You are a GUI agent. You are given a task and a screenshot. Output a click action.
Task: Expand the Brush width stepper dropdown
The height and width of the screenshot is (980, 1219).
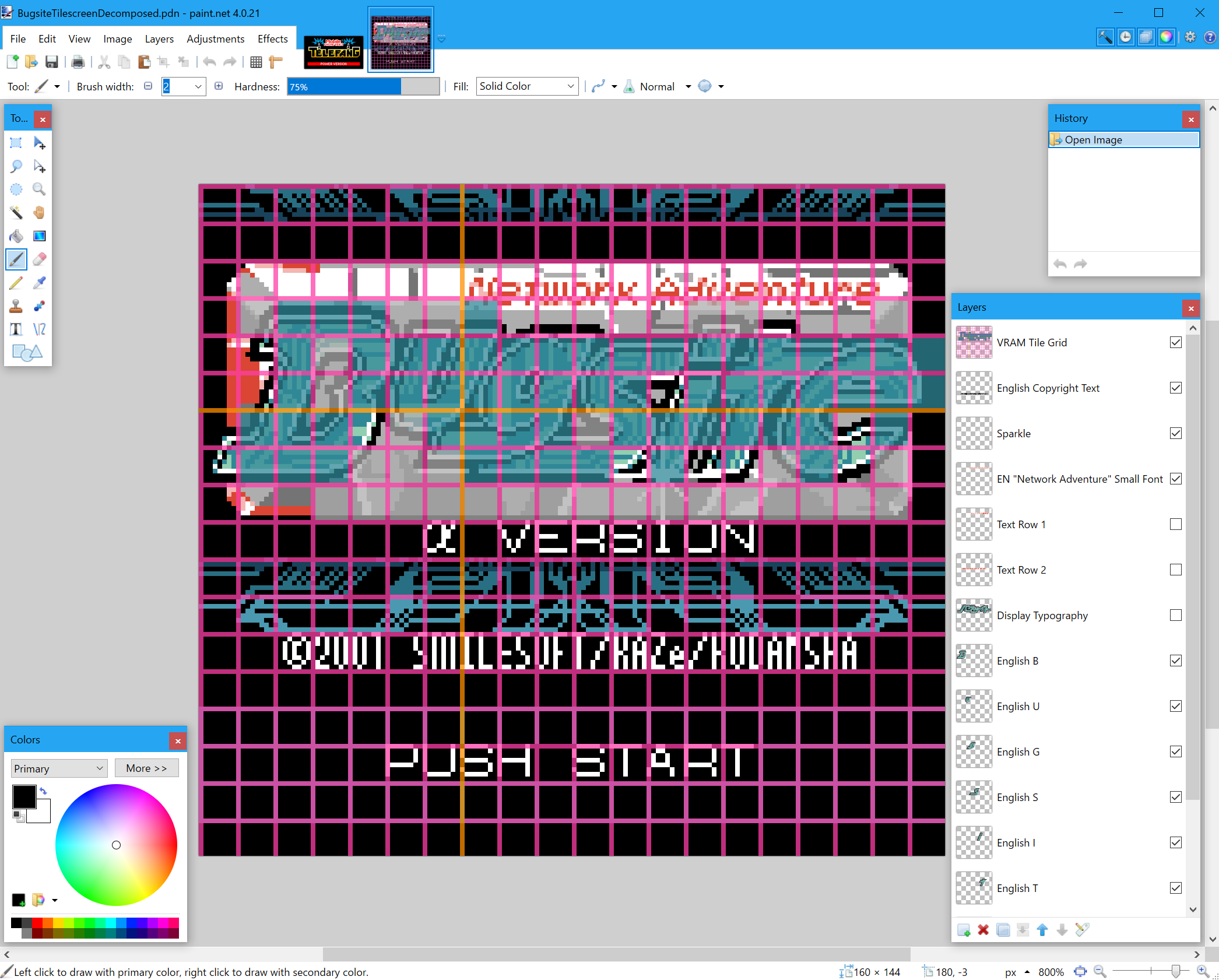(197, 86)
